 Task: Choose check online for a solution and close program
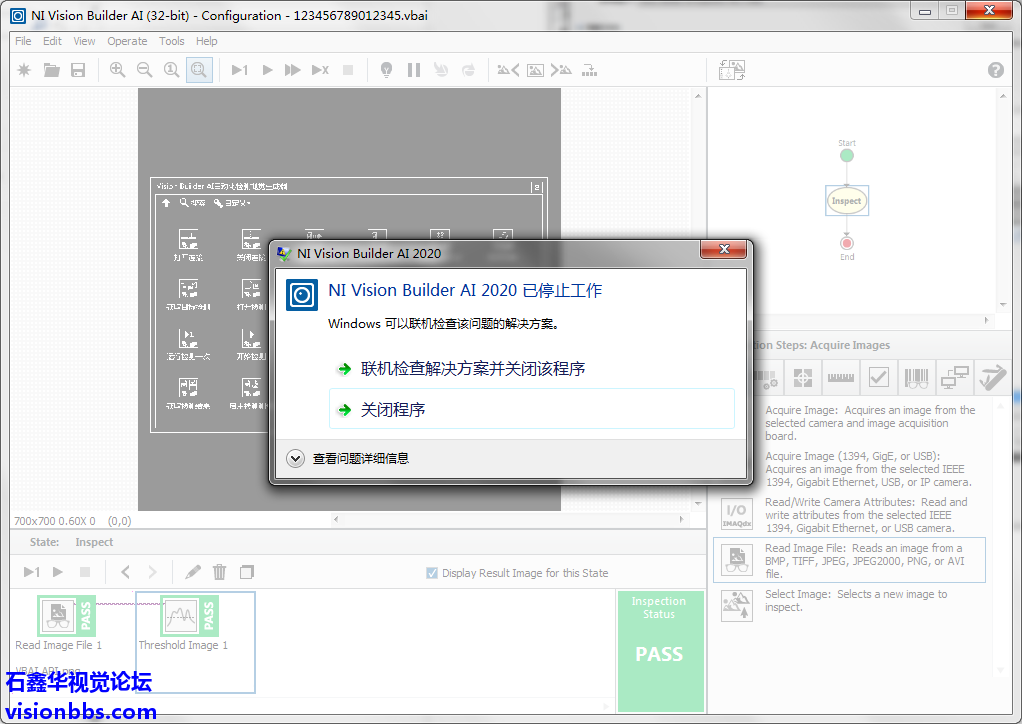pyautogui.click(x=532, y=369)
